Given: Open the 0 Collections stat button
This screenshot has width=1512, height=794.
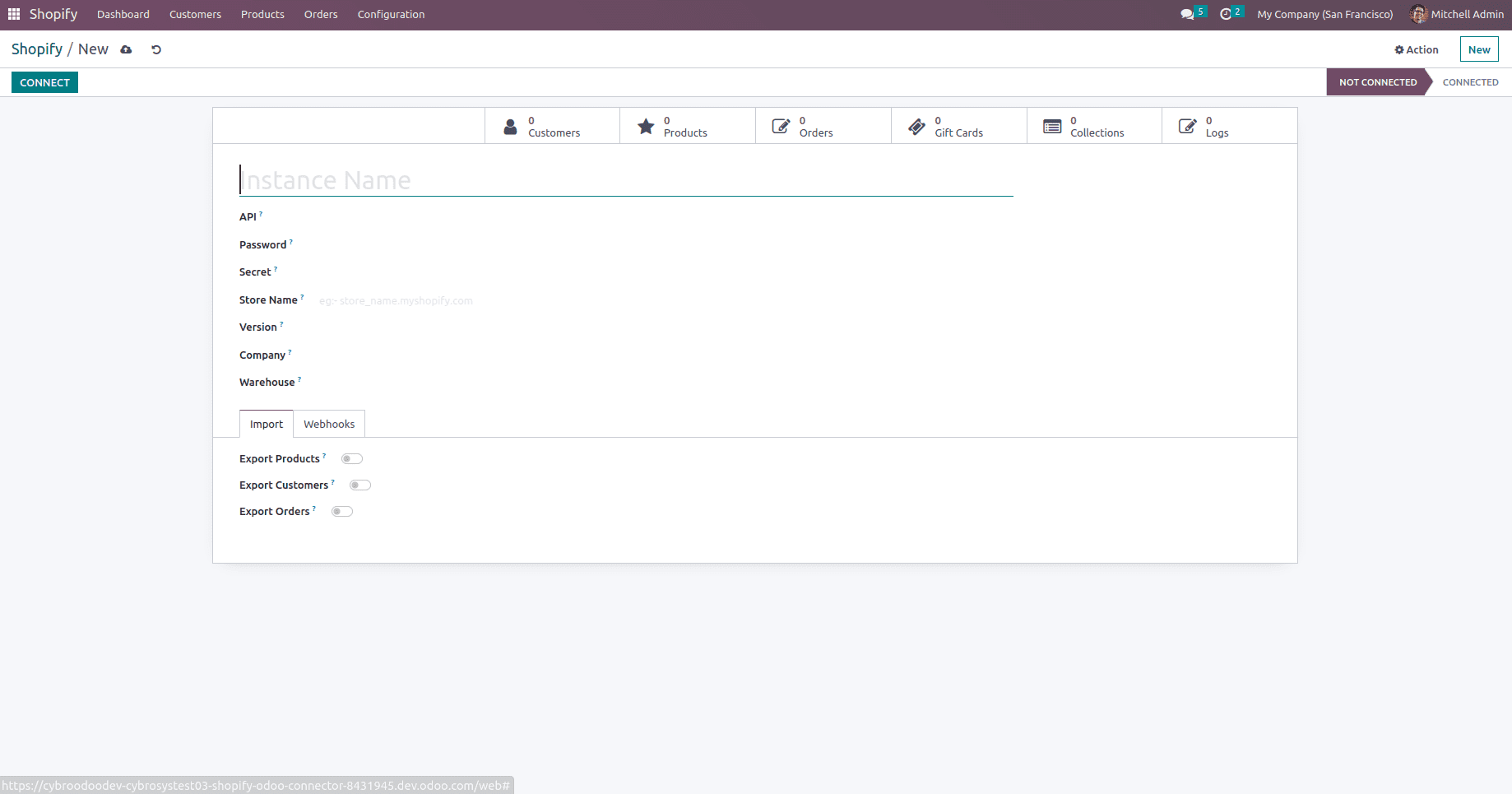Looking at the screenshot, I should pyautogui.click(x=1095, y=126).
